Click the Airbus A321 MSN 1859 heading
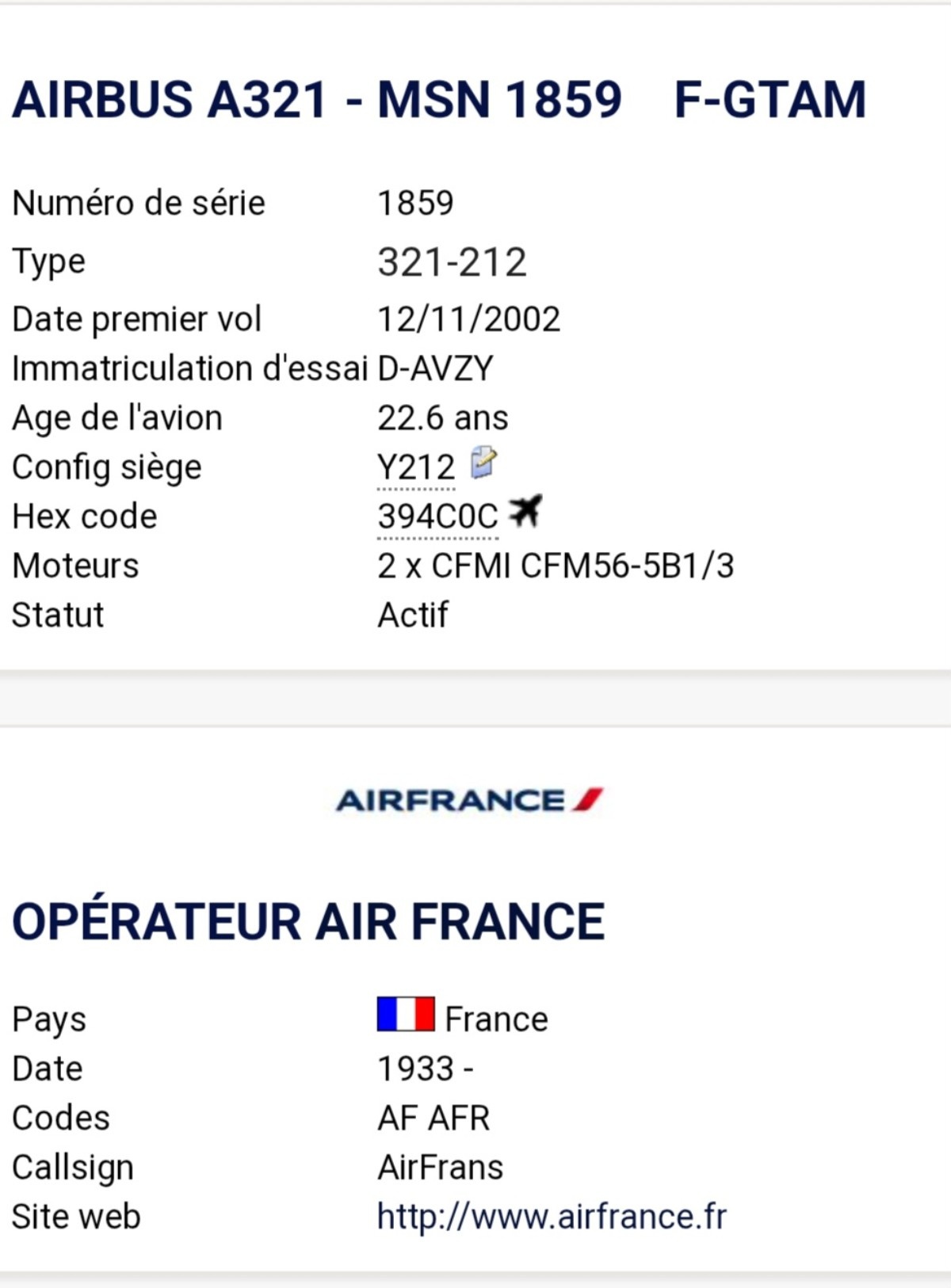 (x=317, y=100)
